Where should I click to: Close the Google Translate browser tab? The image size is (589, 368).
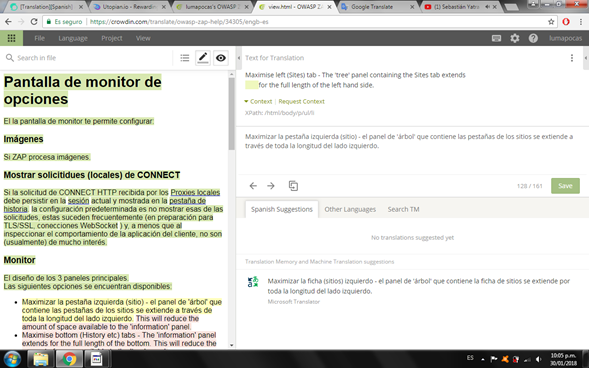(412, 7)
